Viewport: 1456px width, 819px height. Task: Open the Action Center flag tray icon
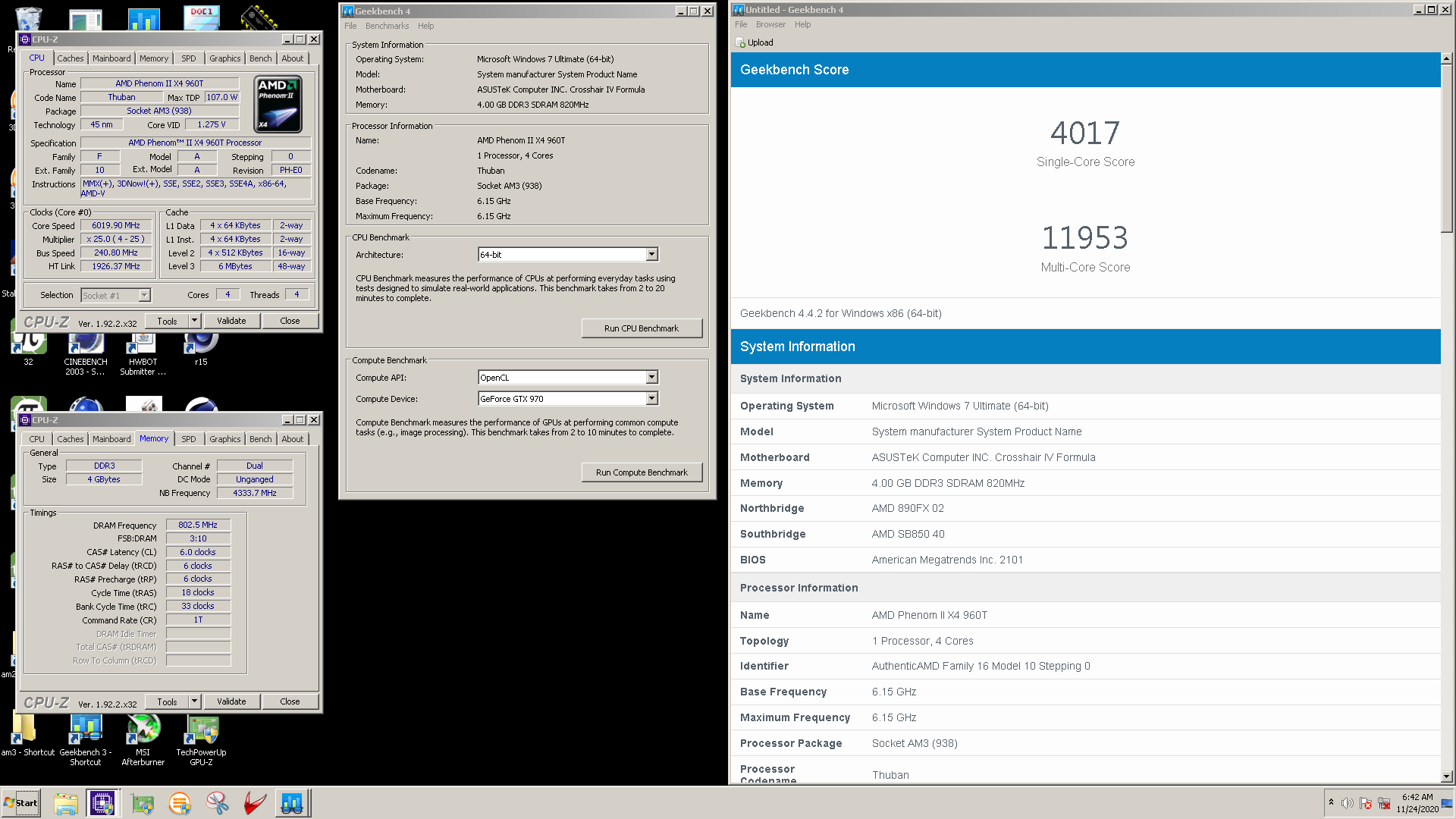[x=1366, y=803]
